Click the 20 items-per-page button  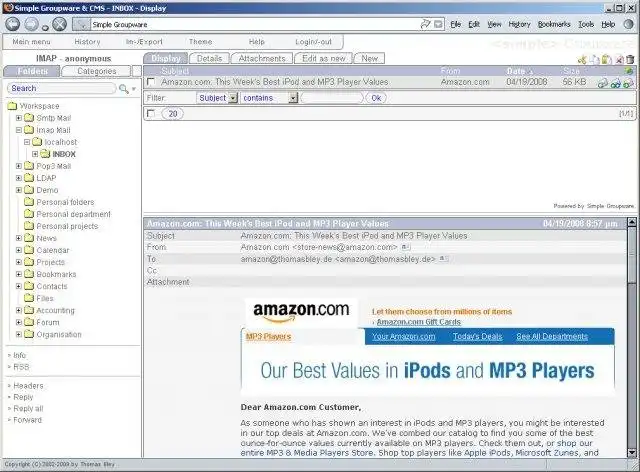[x=173, y=114]
